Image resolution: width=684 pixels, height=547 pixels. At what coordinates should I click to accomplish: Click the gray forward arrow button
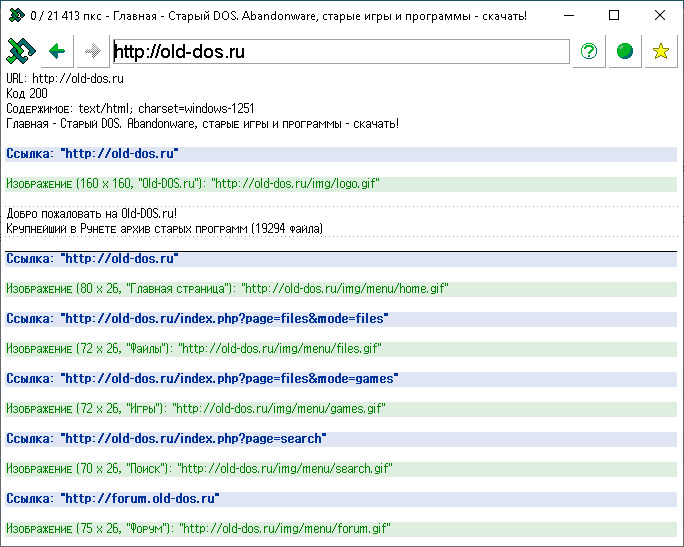[x=92, y=52]
